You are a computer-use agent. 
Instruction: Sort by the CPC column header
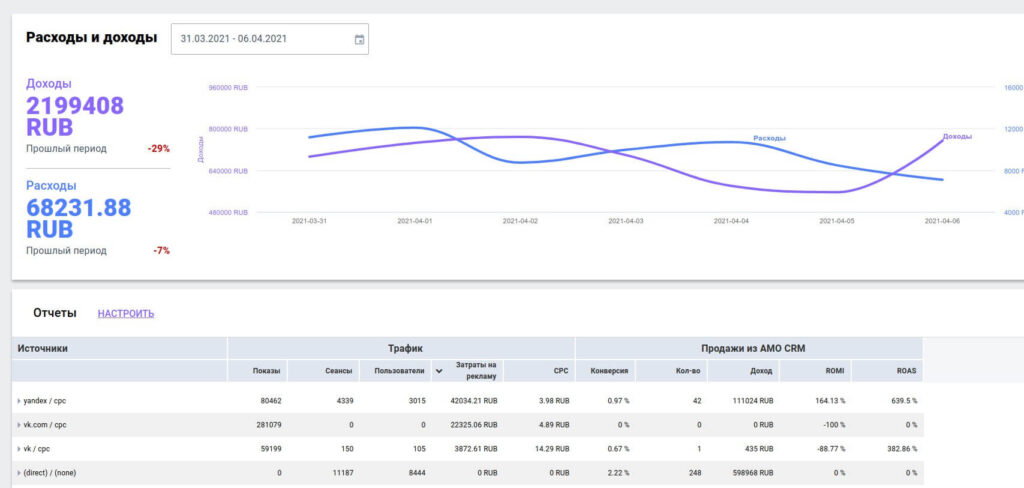tap(561, 371)
